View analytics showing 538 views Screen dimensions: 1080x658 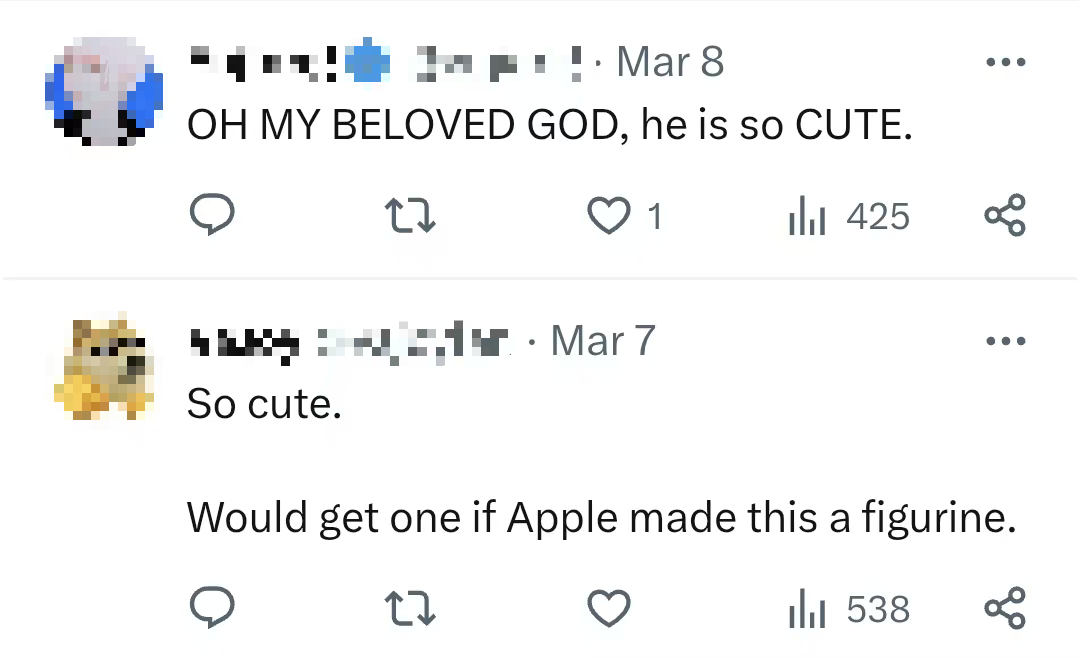tap(849, 608)
